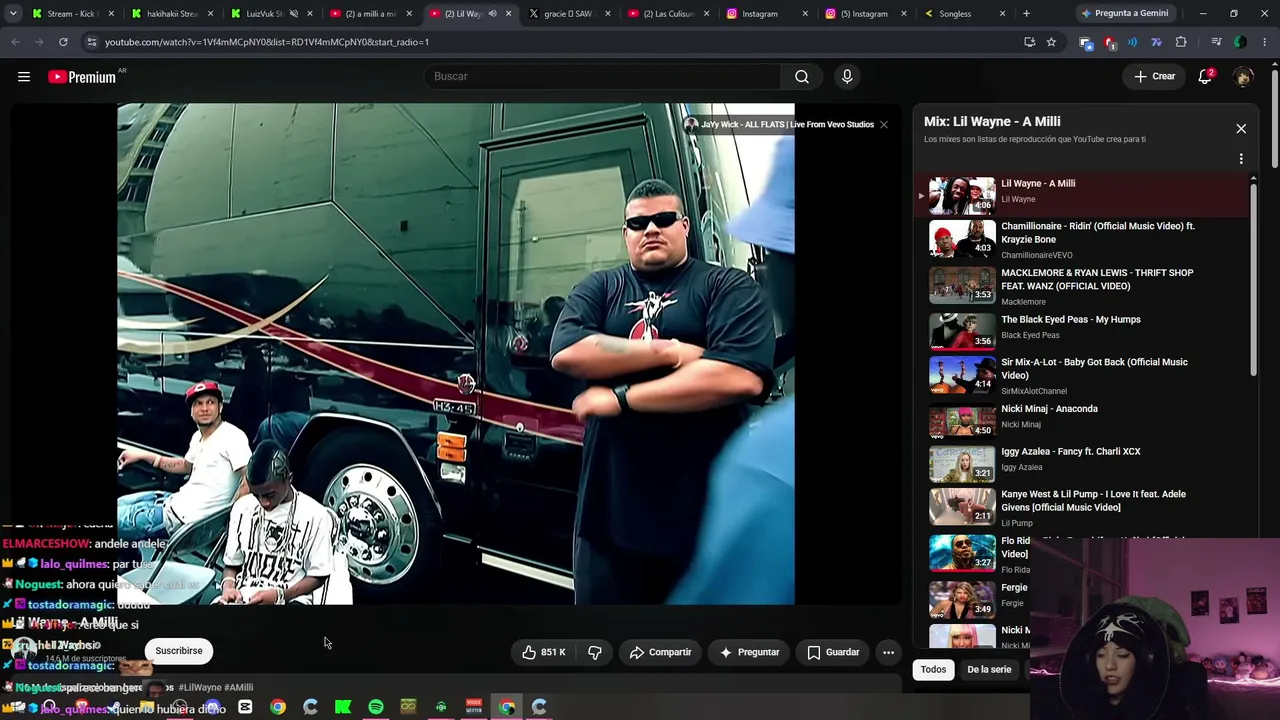The image size is (1280, 720).
Task: Switch to the hakihakii Stream tab
Action: click(172, 14)
